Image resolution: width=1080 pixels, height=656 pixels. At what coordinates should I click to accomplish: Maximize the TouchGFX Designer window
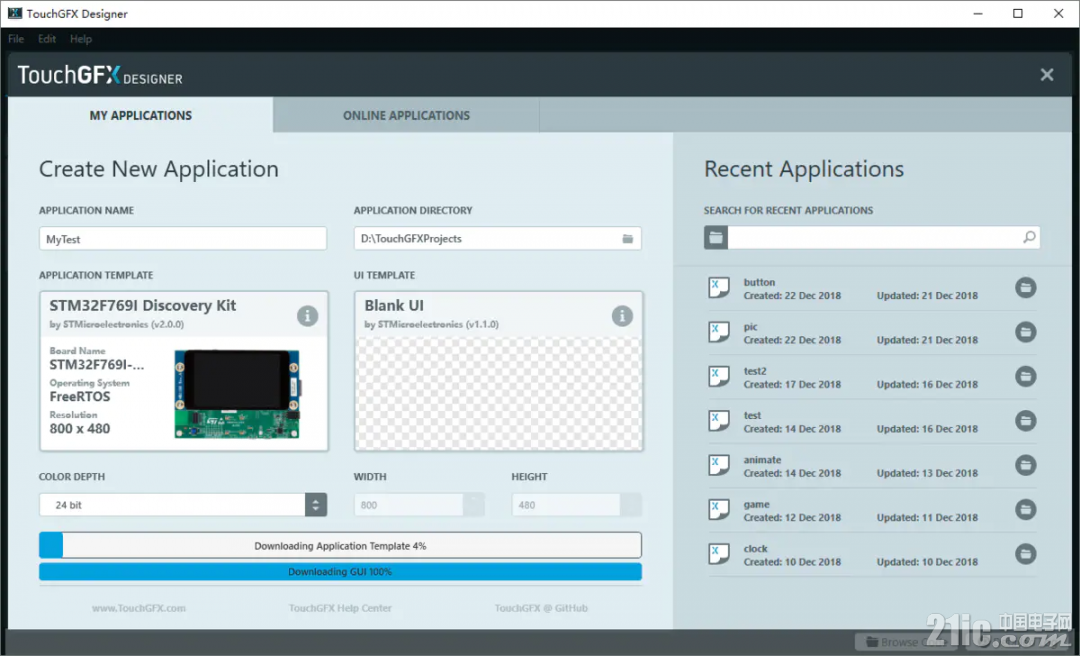(1017, 14)
